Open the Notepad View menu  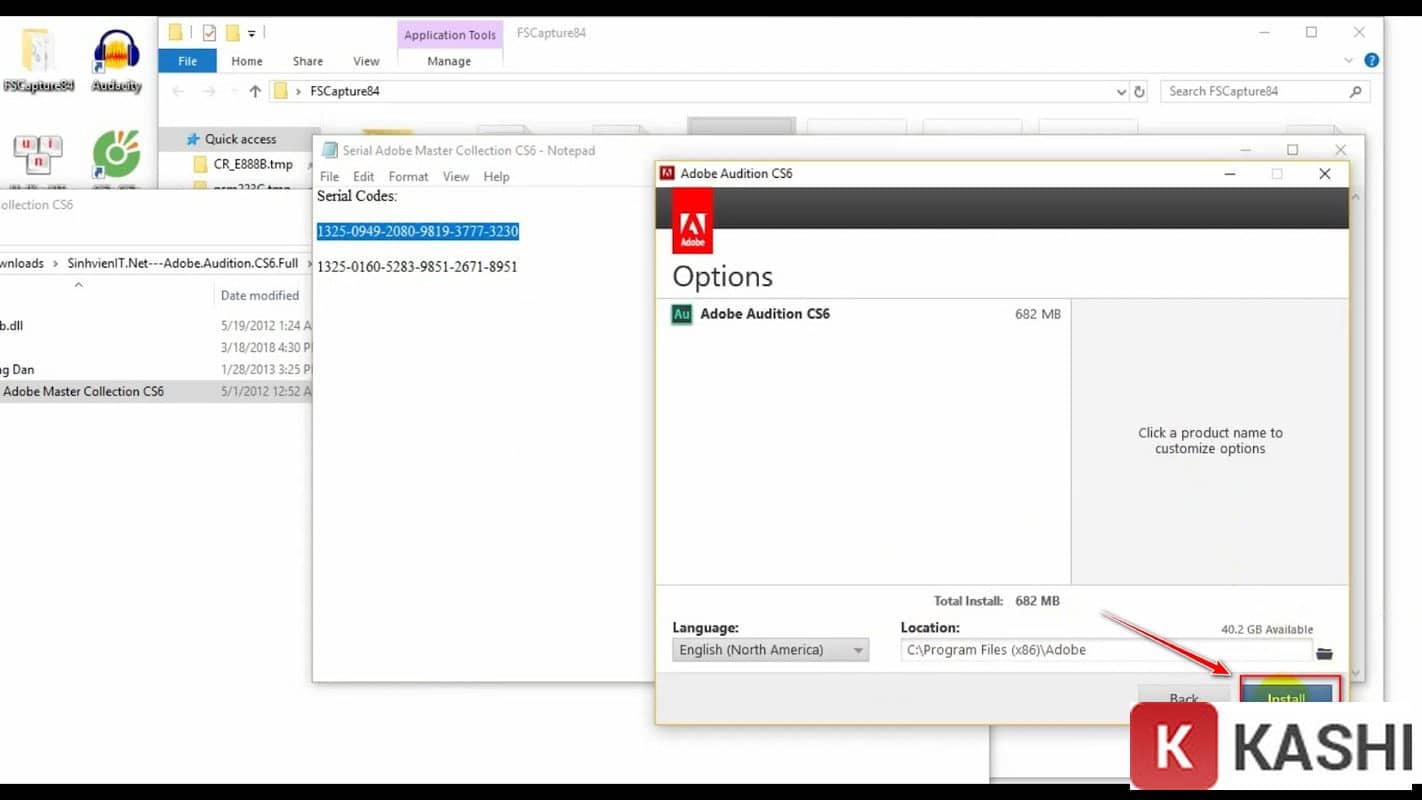pyautogui.click(x=456, y=176)
